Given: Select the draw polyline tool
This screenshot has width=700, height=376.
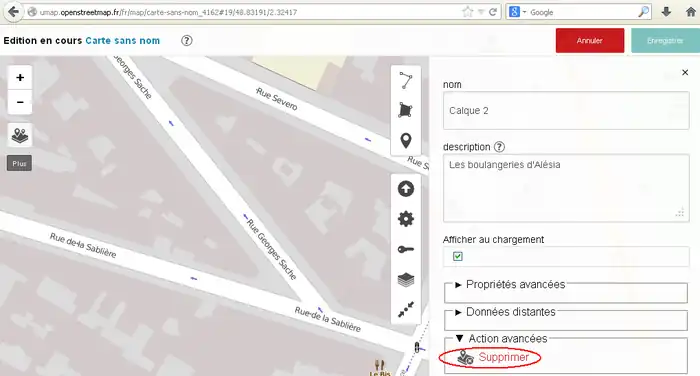Looking at the screenshot, I should (405, 81).
